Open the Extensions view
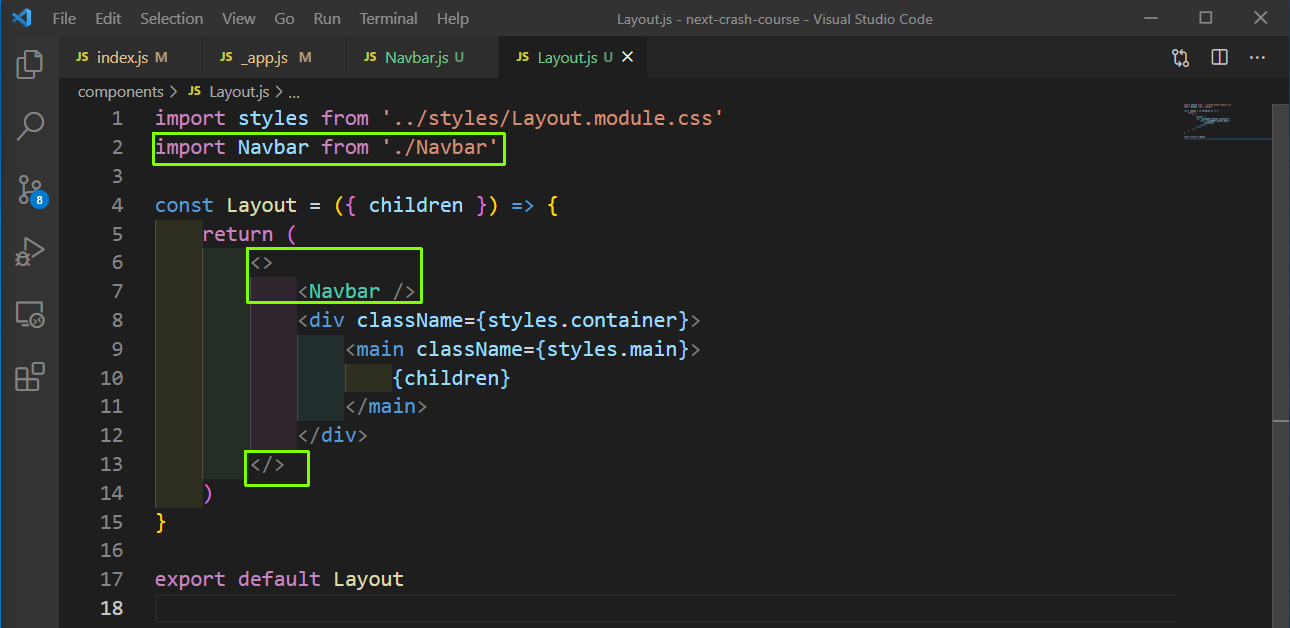 pos(30,377)
